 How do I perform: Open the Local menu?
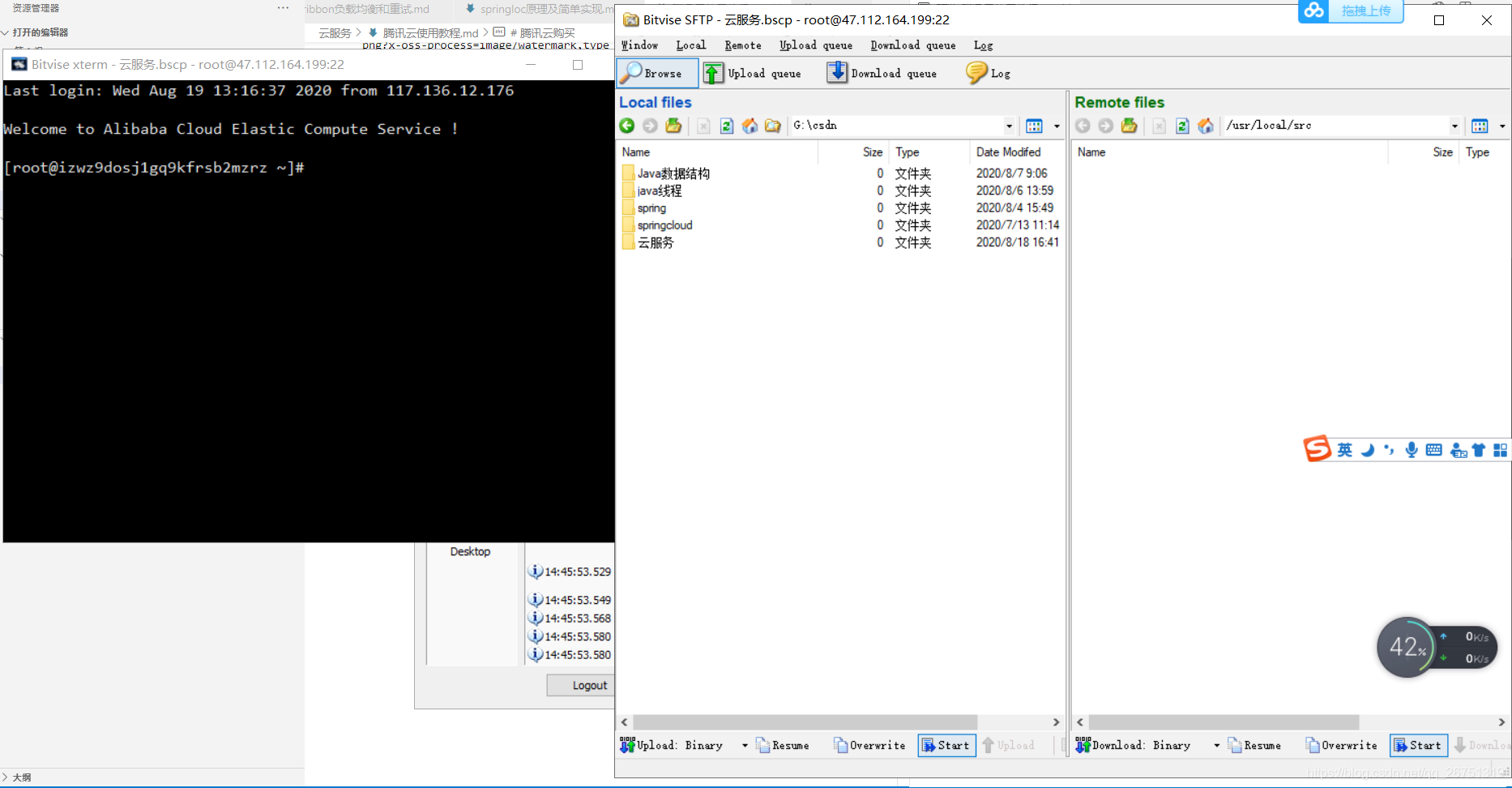(691, 45)
